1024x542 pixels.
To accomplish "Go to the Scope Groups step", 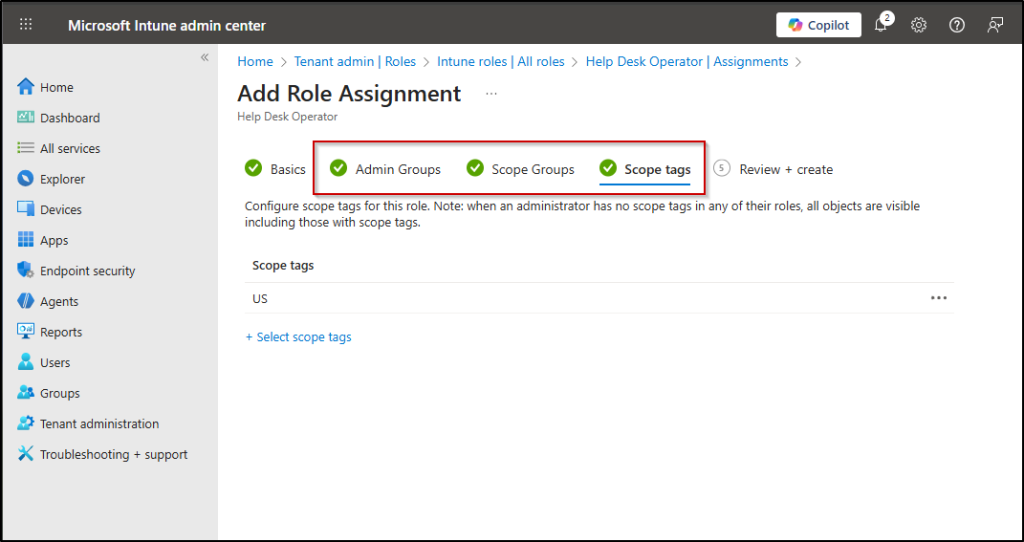I will point(532,169).
